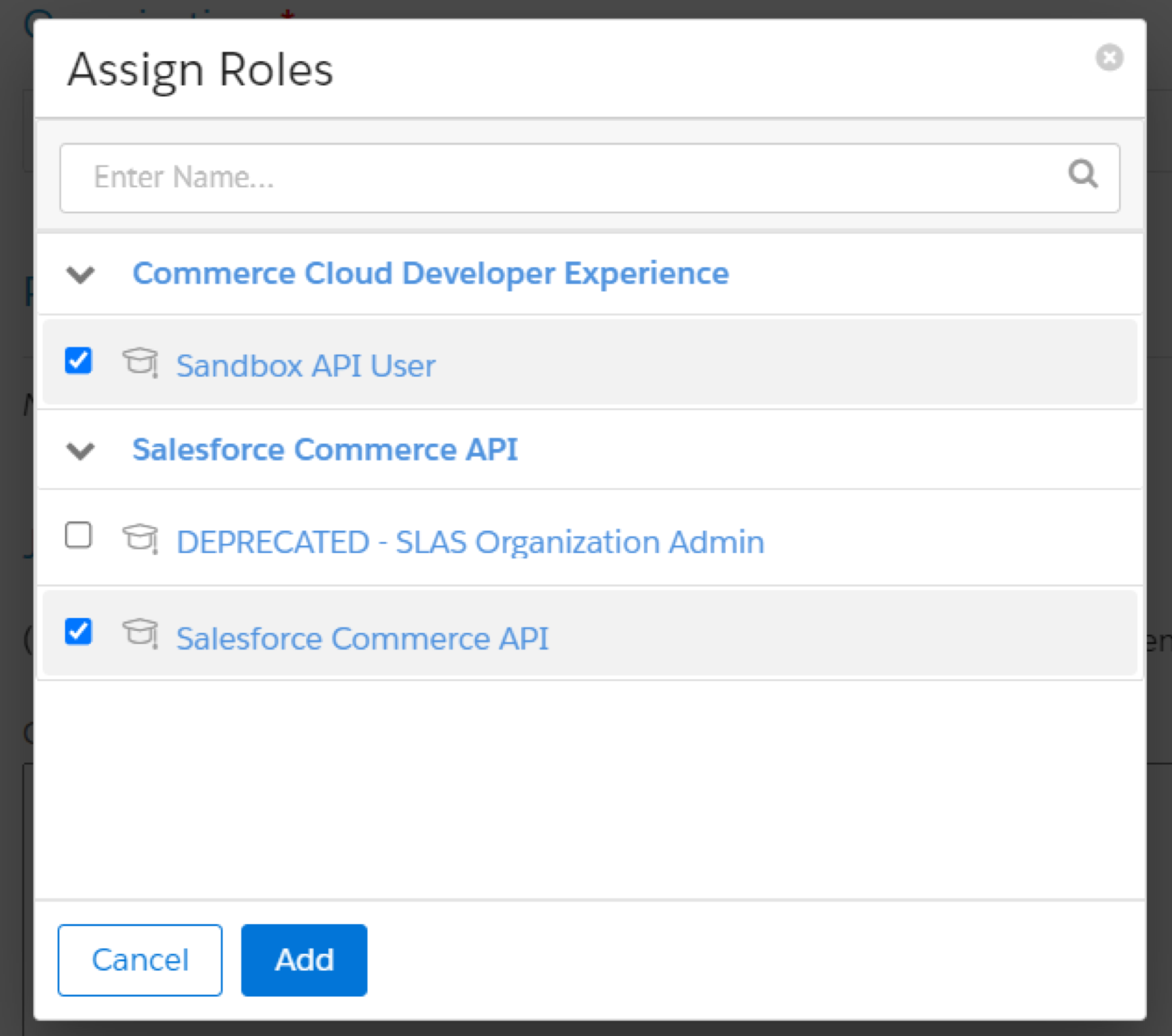
Task: Click the Assign Roles dialog title
Action: [x=200, y=71]
